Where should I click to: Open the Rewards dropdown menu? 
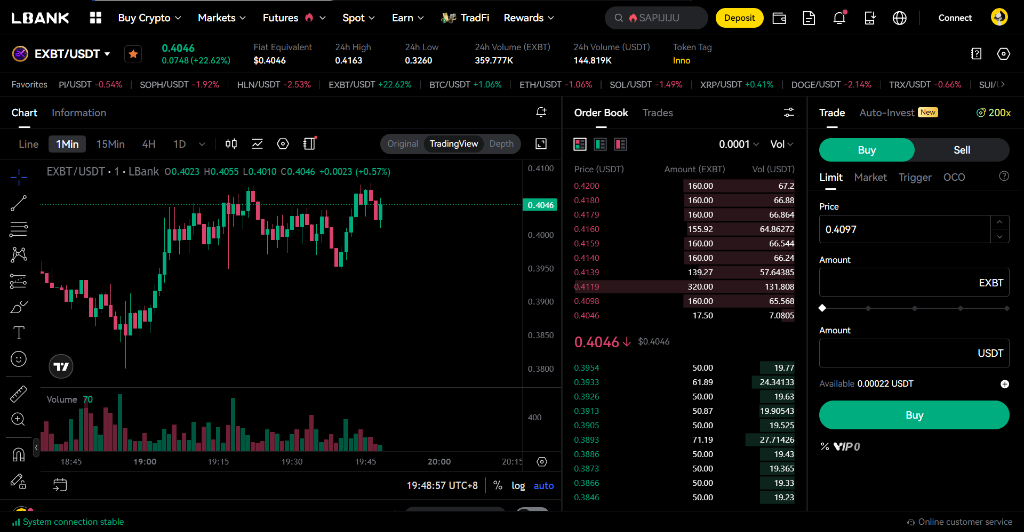pyautogui.click(x=529, y=18)
